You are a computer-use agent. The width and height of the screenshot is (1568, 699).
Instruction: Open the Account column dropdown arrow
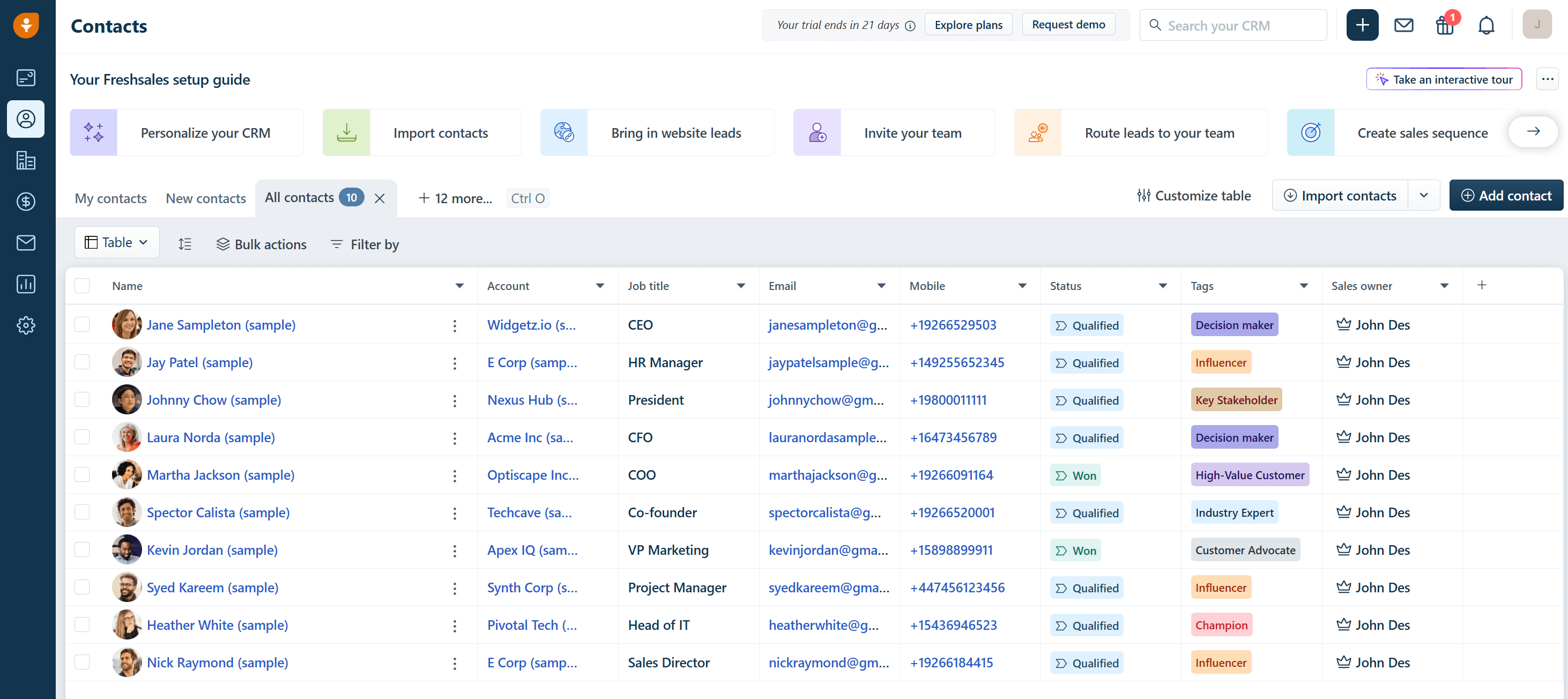click(600, 286)
